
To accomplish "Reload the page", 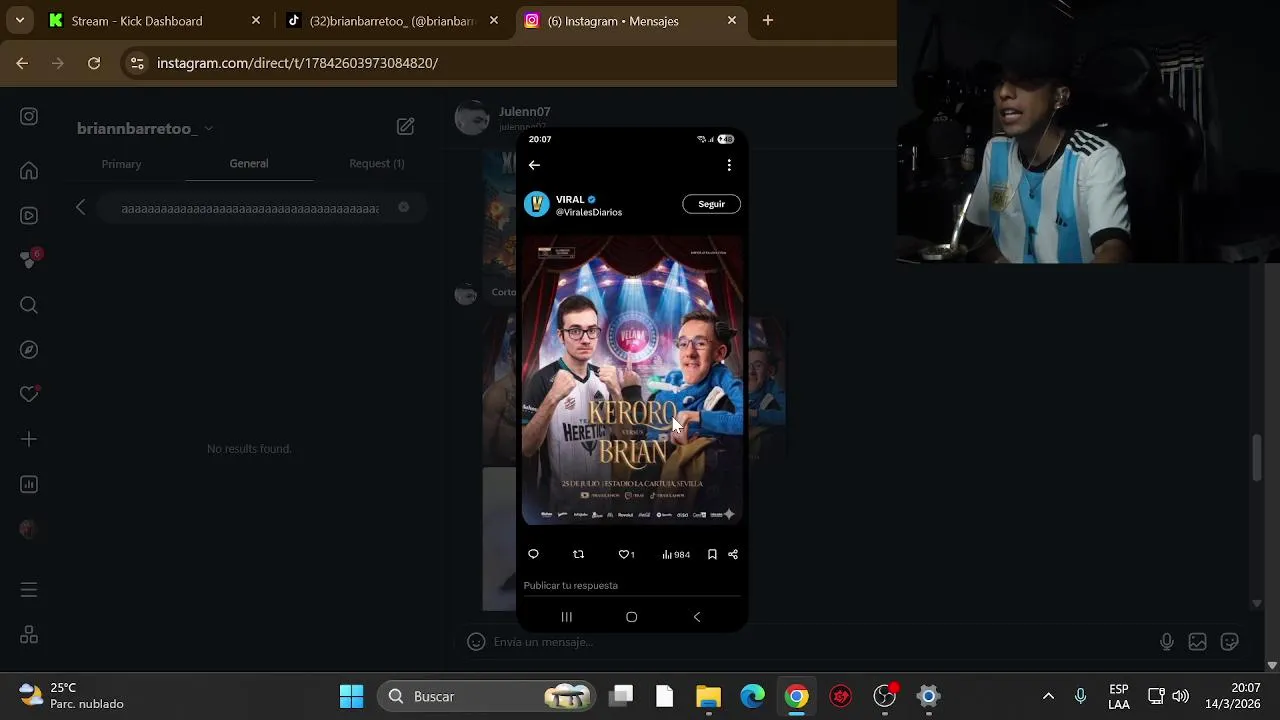I will [94, 63].
